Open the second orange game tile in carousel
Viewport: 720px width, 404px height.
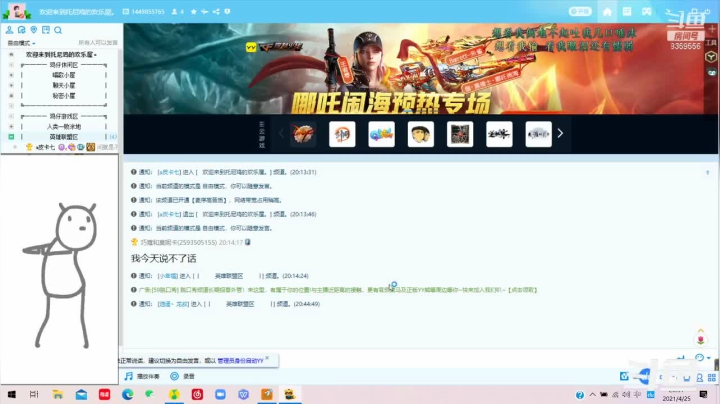[342, 134]
